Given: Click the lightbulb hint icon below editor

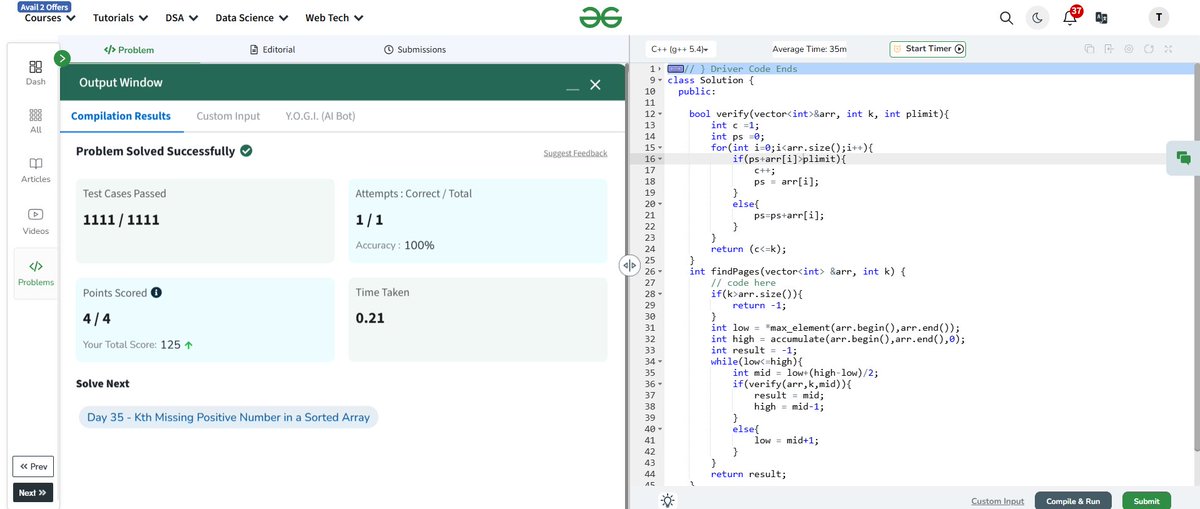Looking at the screenshot, I should 668,500.
